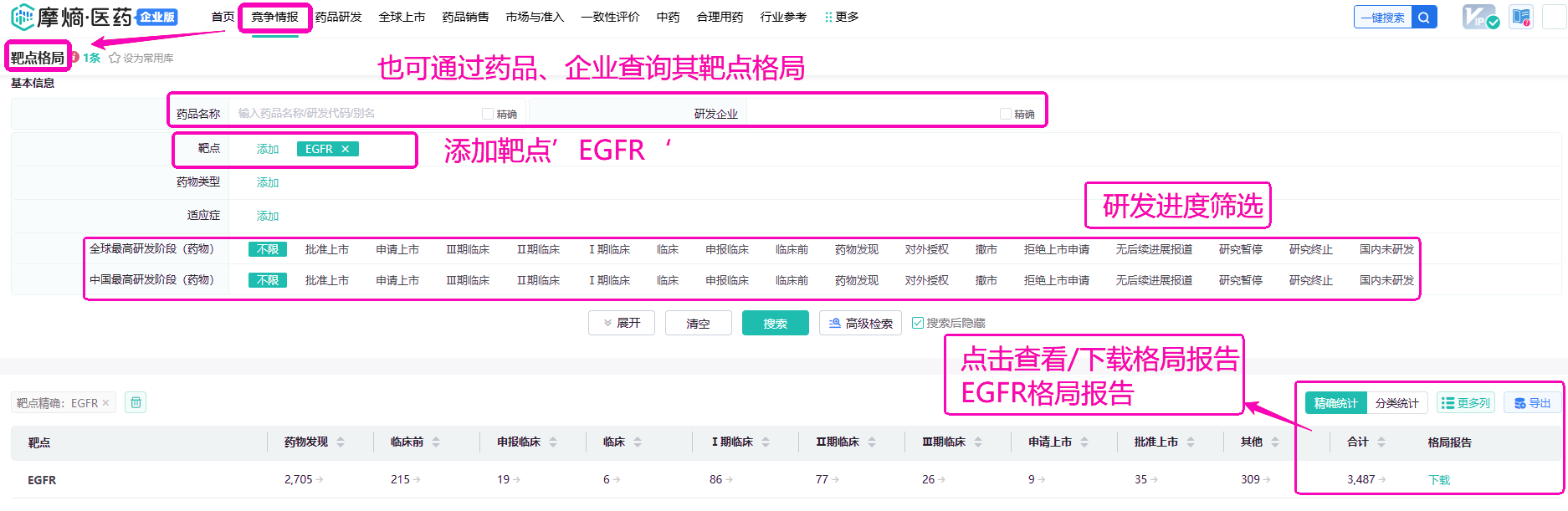This screenshot has height=511, width=1568.
Task: Click the 更多列 columns button
Action: point(1466,403)
